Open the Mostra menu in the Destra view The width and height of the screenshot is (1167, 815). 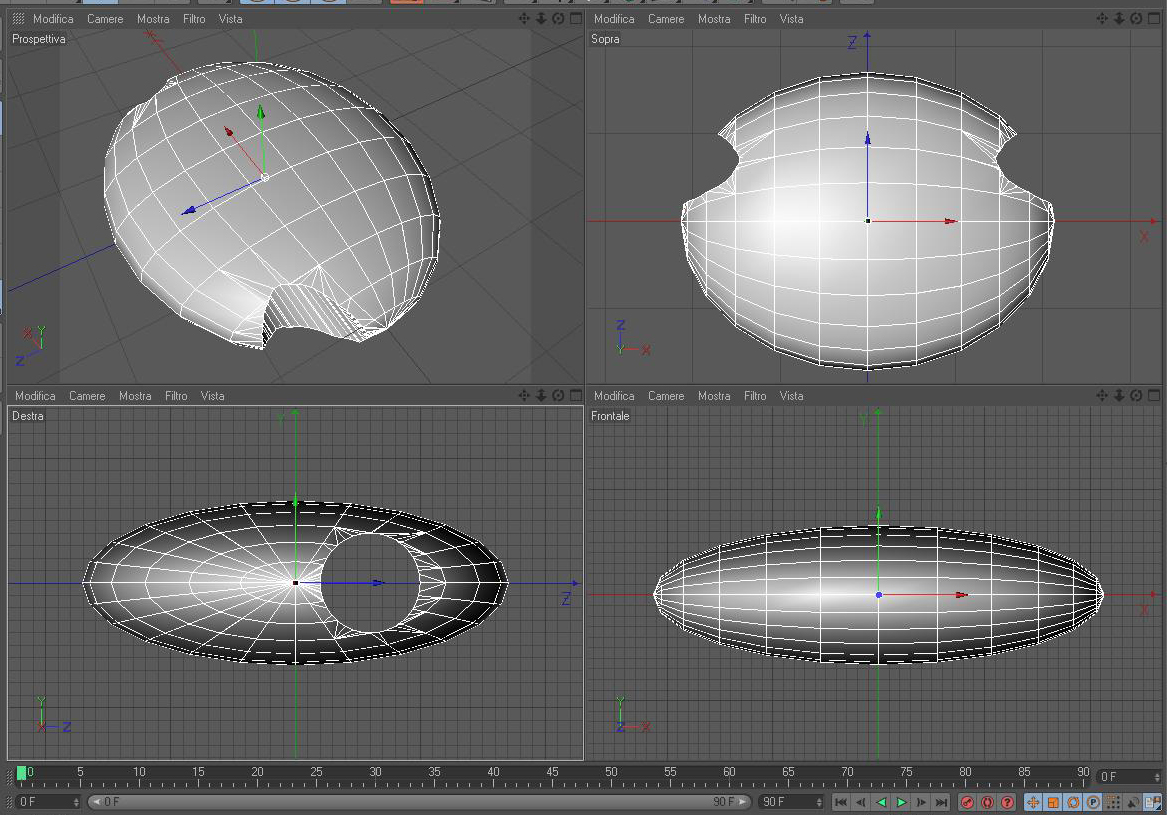[x=135, y=396]
